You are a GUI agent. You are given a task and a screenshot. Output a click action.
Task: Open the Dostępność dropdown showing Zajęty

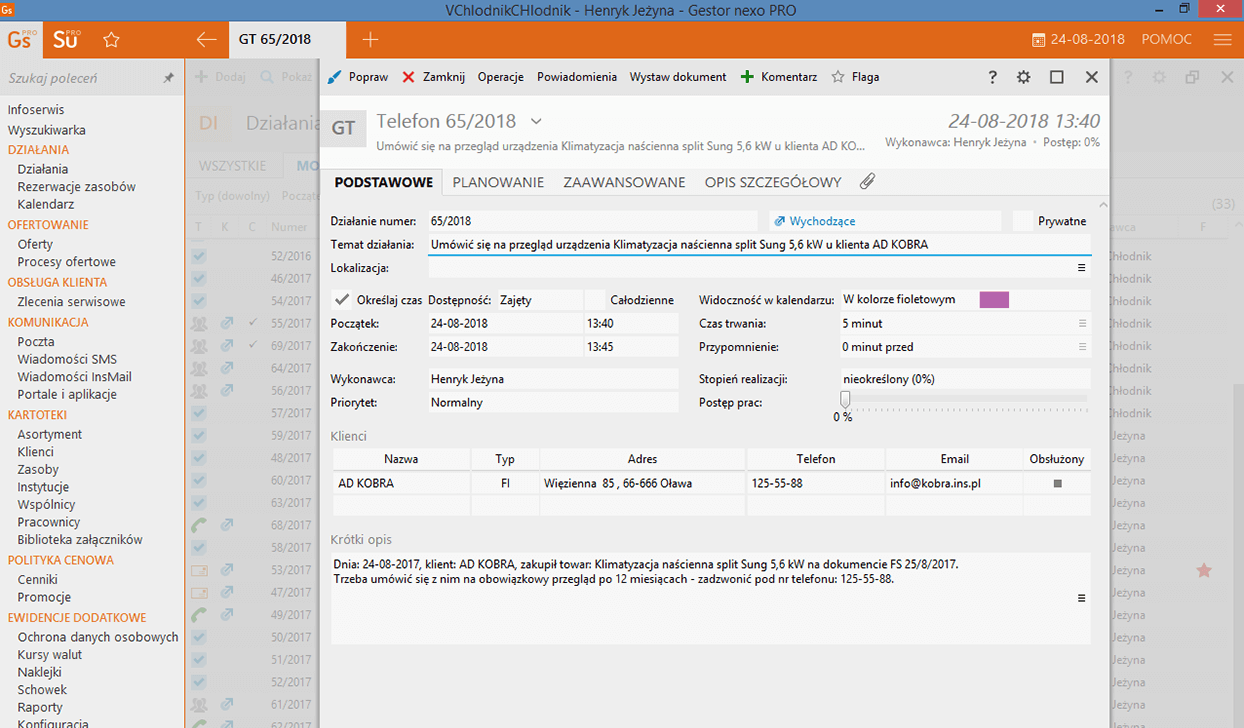pyautogui.click(x=539, y=299)
